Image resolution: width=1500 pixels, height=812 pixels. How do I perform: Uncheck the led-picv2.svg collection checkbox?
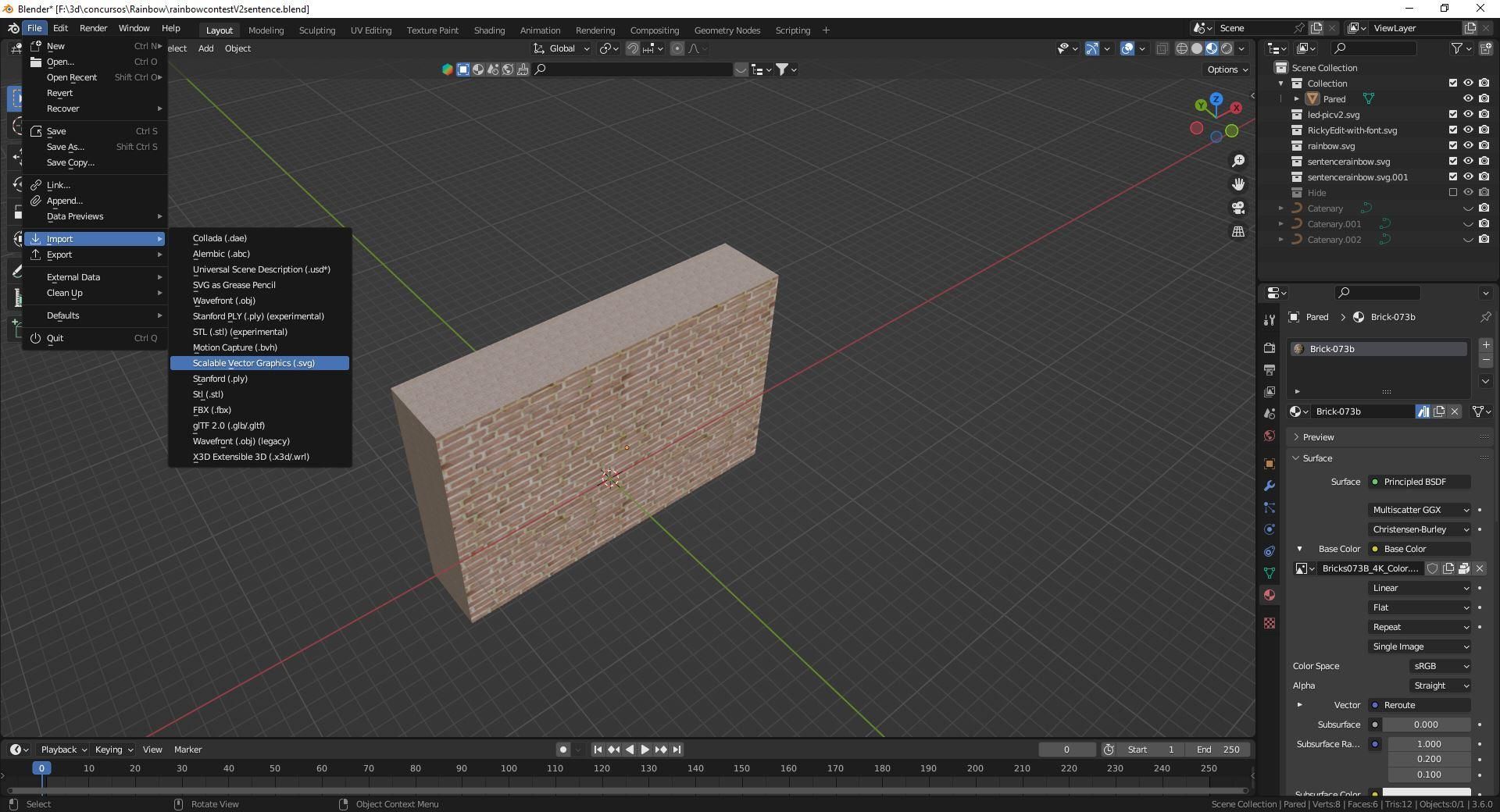[x=1453, y=114]
